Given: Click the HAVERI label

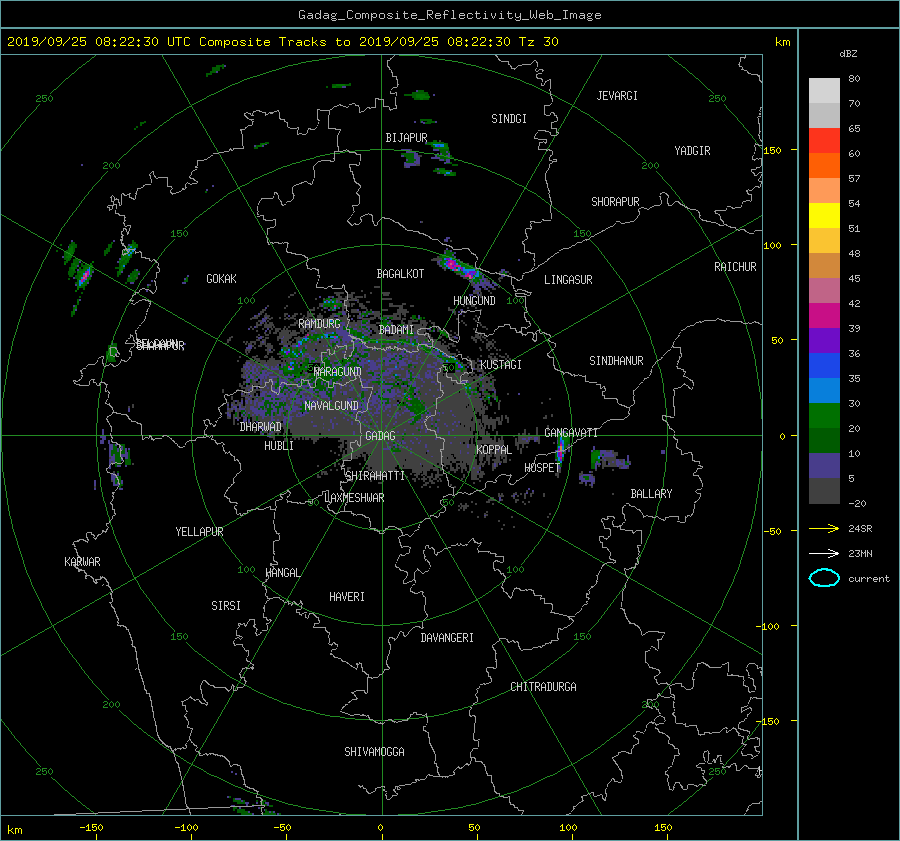Looking at the screenshot, I should click(x=347, y=597).
